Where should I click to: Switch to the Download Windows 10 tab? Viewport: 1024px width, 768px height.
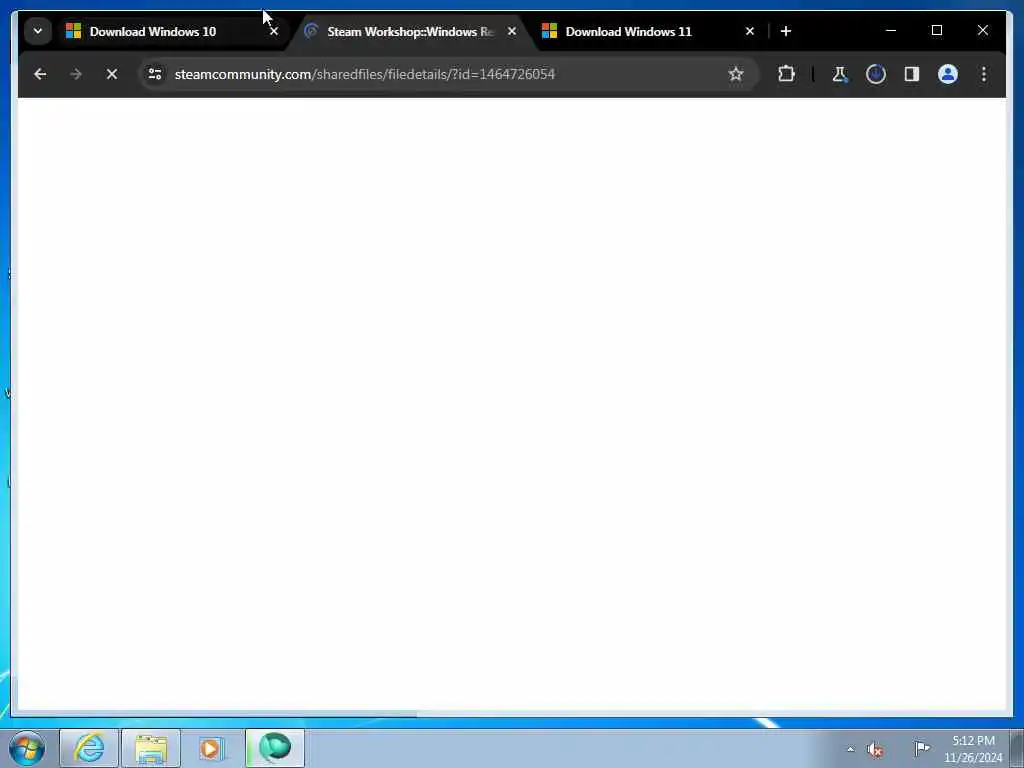[174, 31]
